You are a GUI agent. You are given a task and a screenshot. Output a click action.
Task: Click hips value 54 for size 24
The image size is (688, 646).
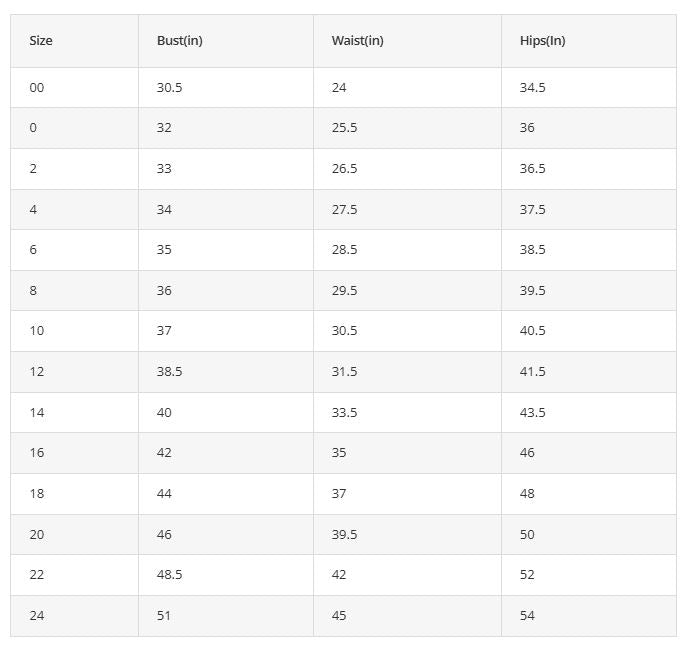(x=527, y=616)
